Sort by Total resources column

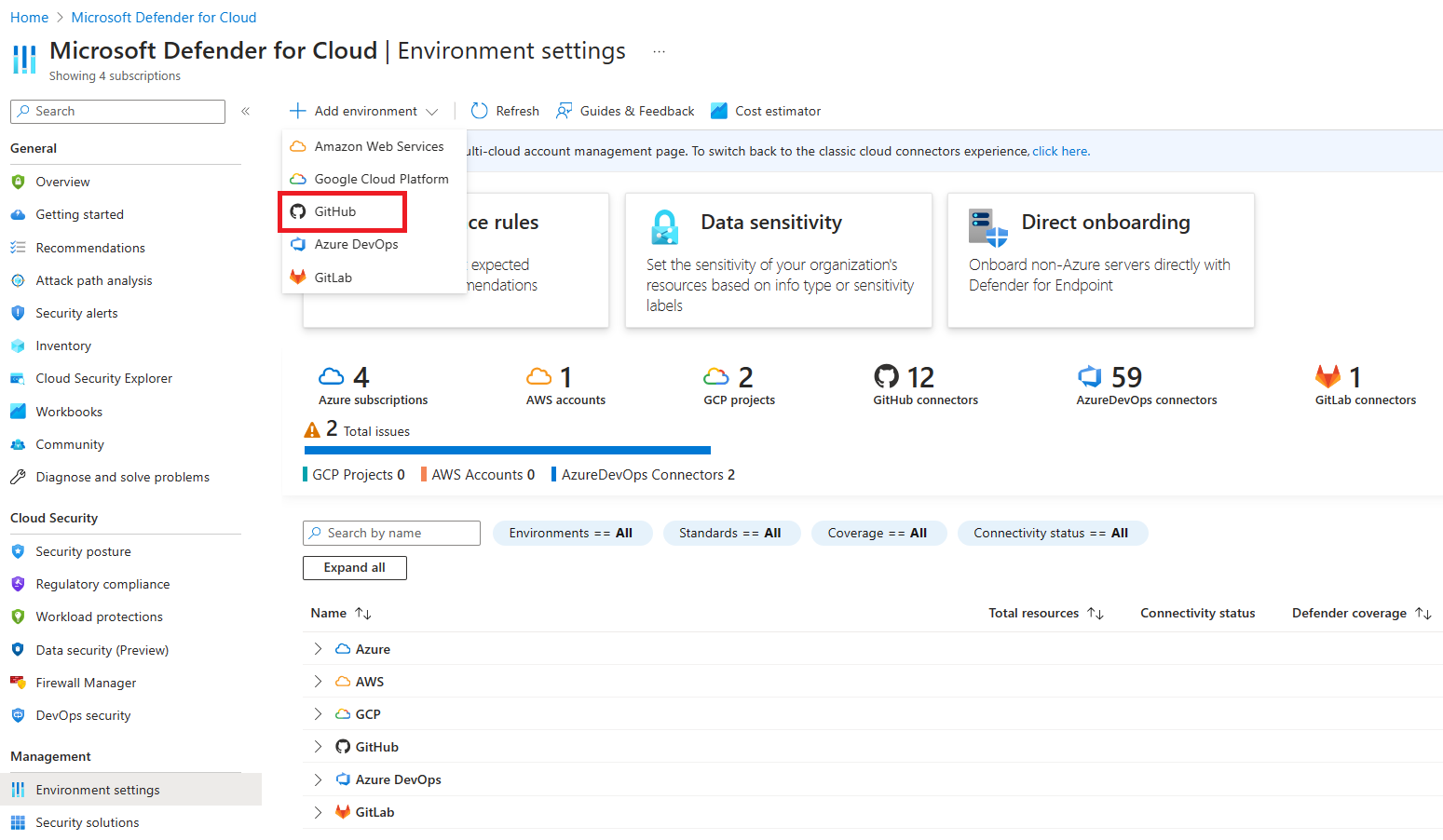coord(1096,613)
